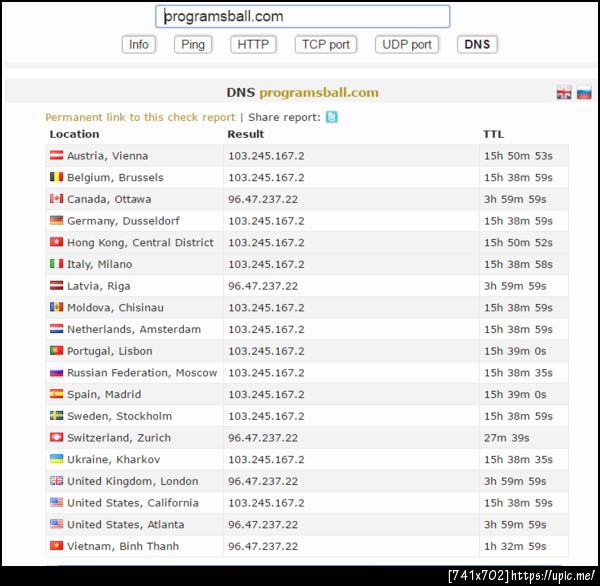Click the United States California flag icon
This screenshot has width=600, height=586.
(57, 502)
